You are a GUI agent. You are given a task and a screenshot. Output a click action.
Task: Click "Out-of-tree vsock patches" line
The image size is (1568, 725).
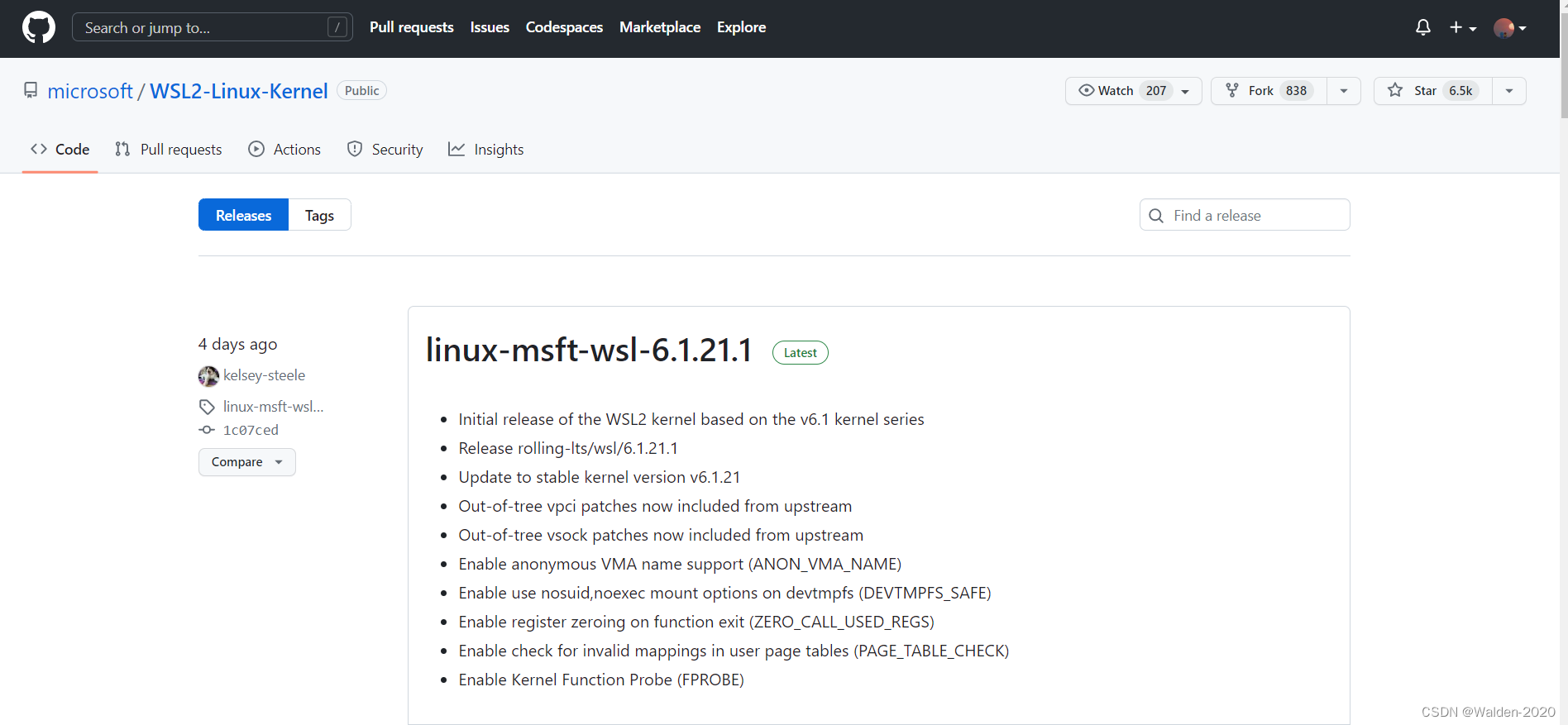point(661,535)
